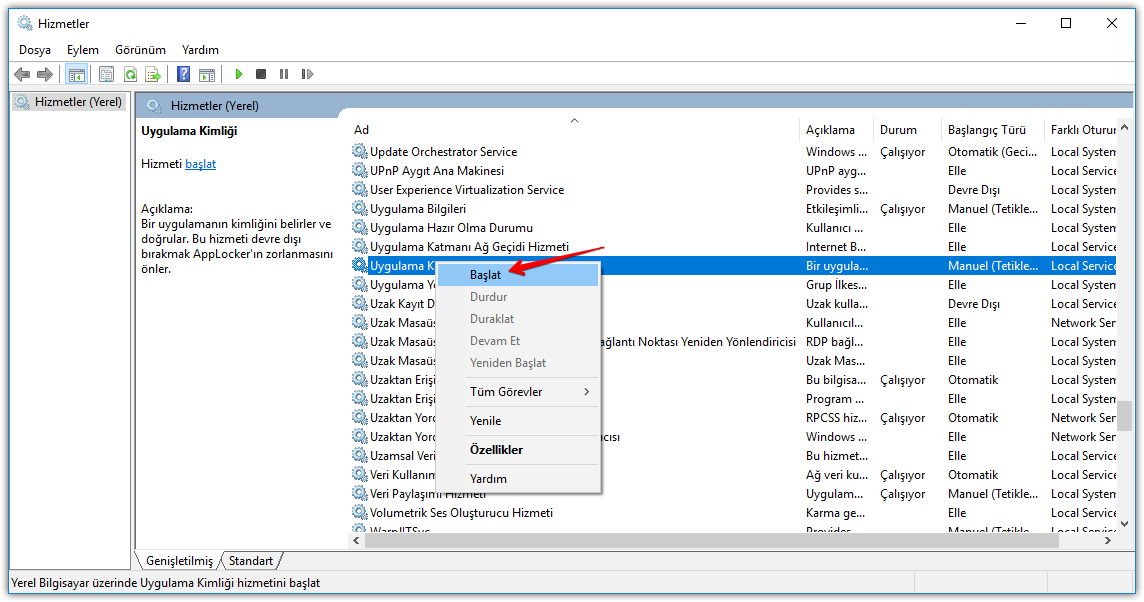Click the Ad column sort arrow
The width and height of the screenshot is (1144, 602).
click(x=574, y=120)
